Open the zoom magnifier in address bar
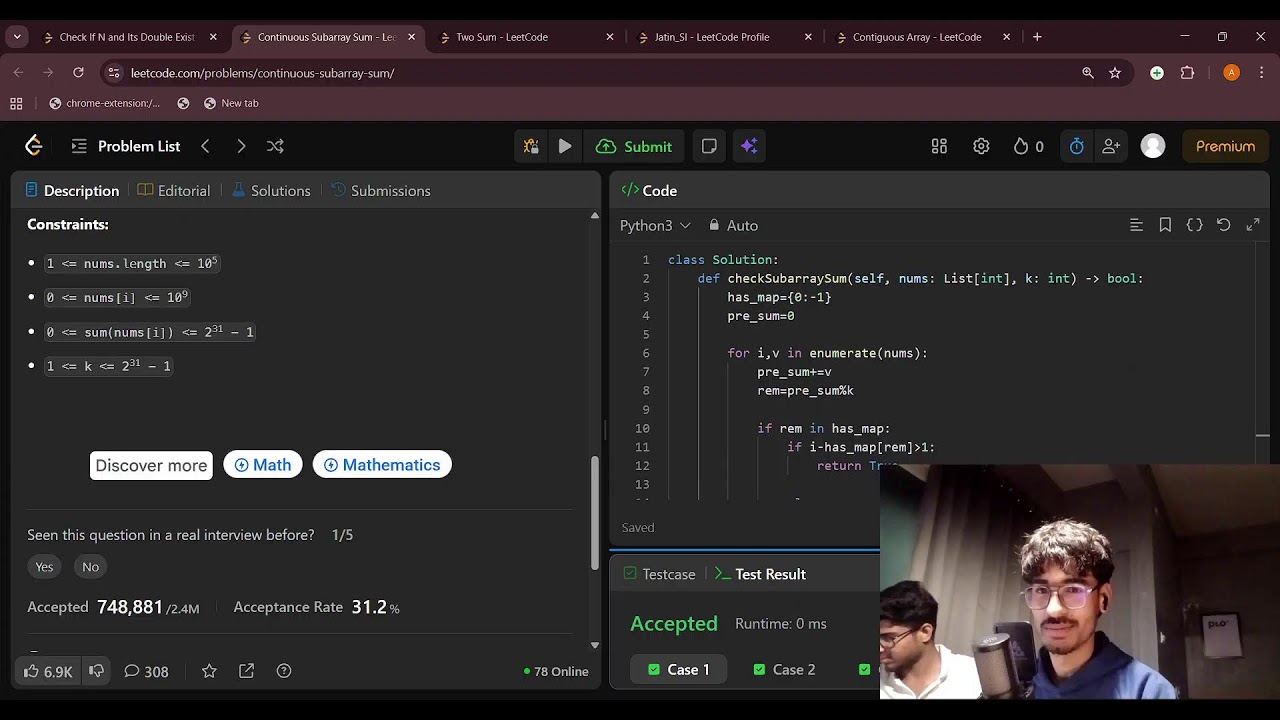1280x720 pixels. [x=1088, y=73]
